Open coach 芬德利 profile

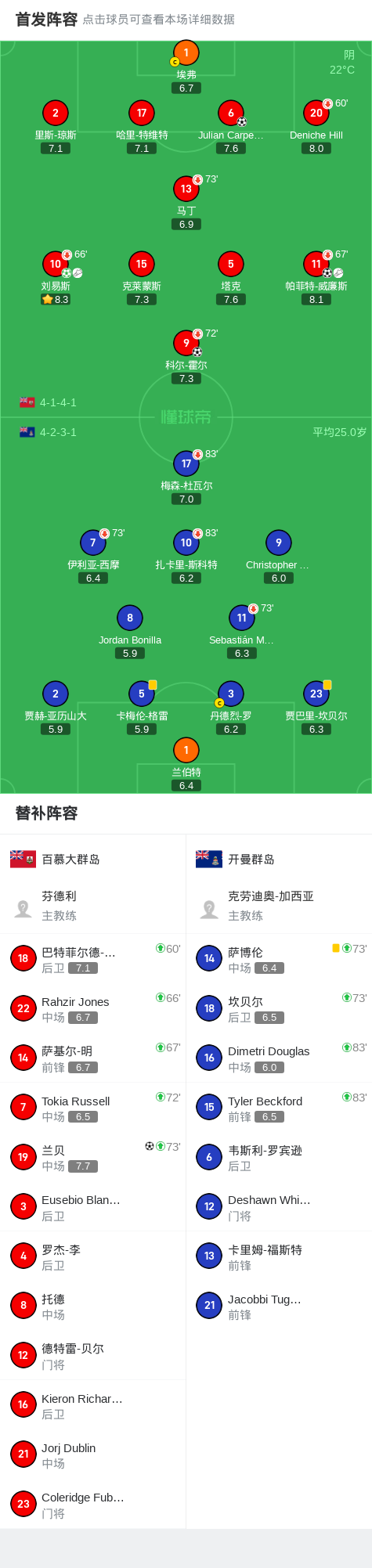pyautogui.click(x=93, y=906)
